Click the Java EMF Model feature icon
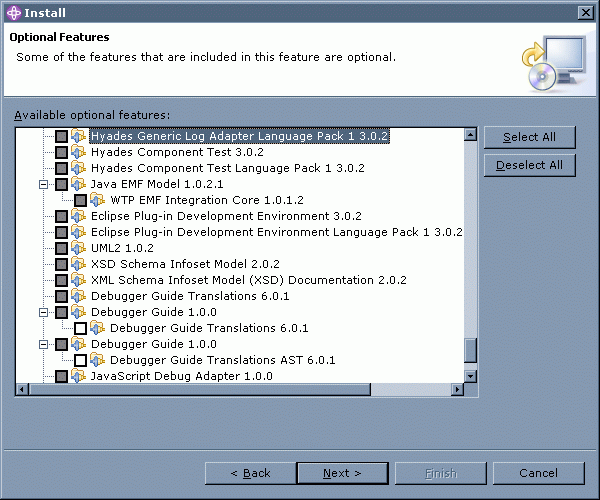 78,184
